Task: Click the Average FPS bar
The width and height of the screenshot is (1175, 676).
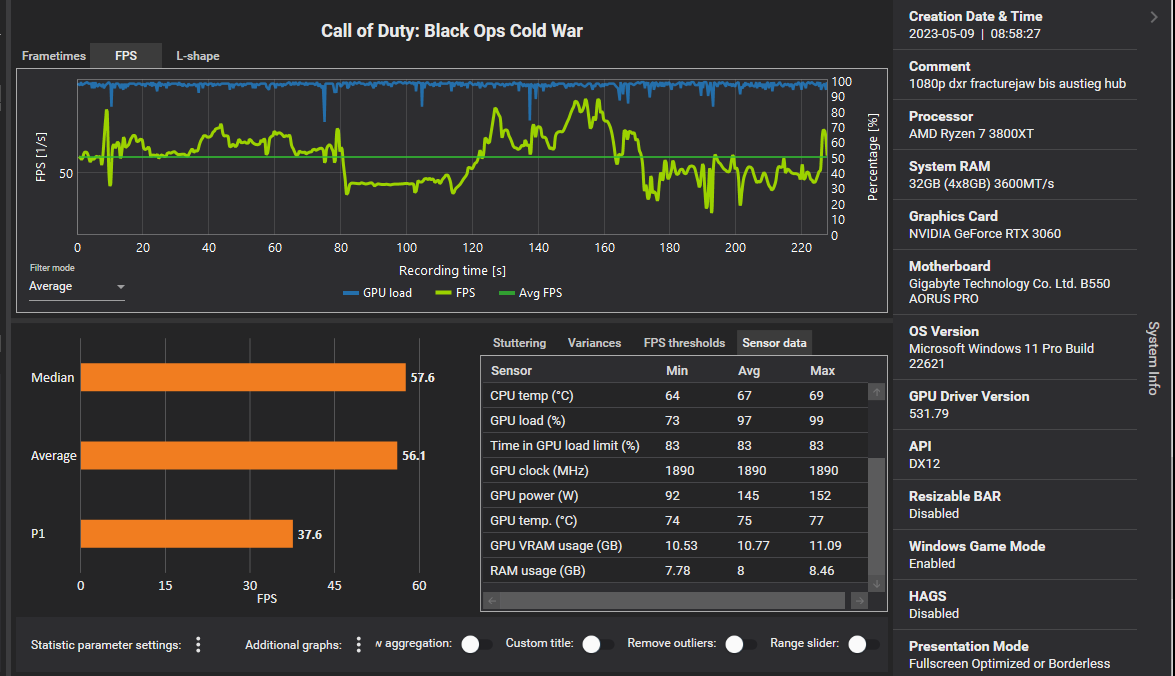Action: point(238,456)
